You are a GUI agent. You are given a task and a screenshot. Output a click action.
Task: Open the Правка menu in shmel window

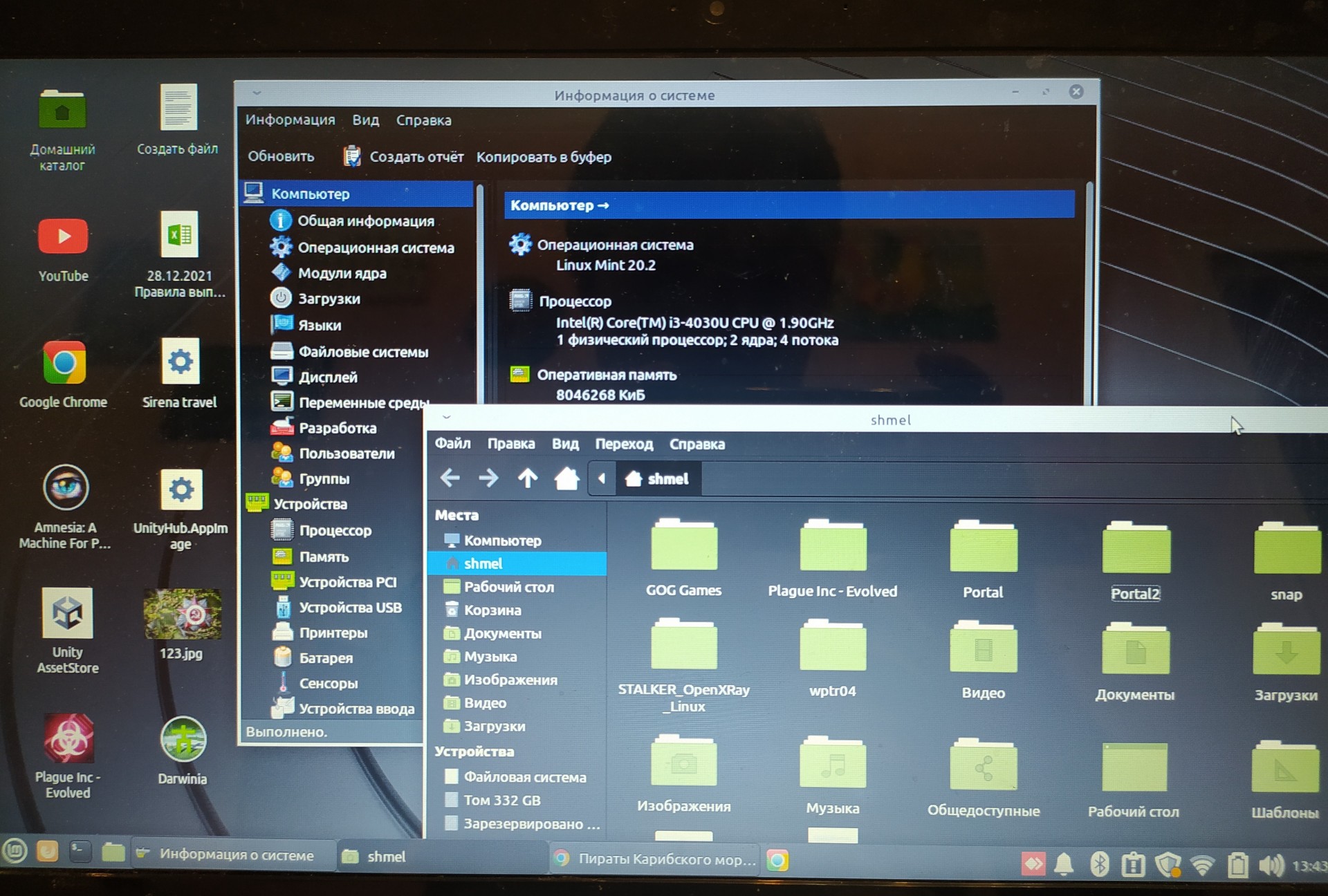coord(510,444)
